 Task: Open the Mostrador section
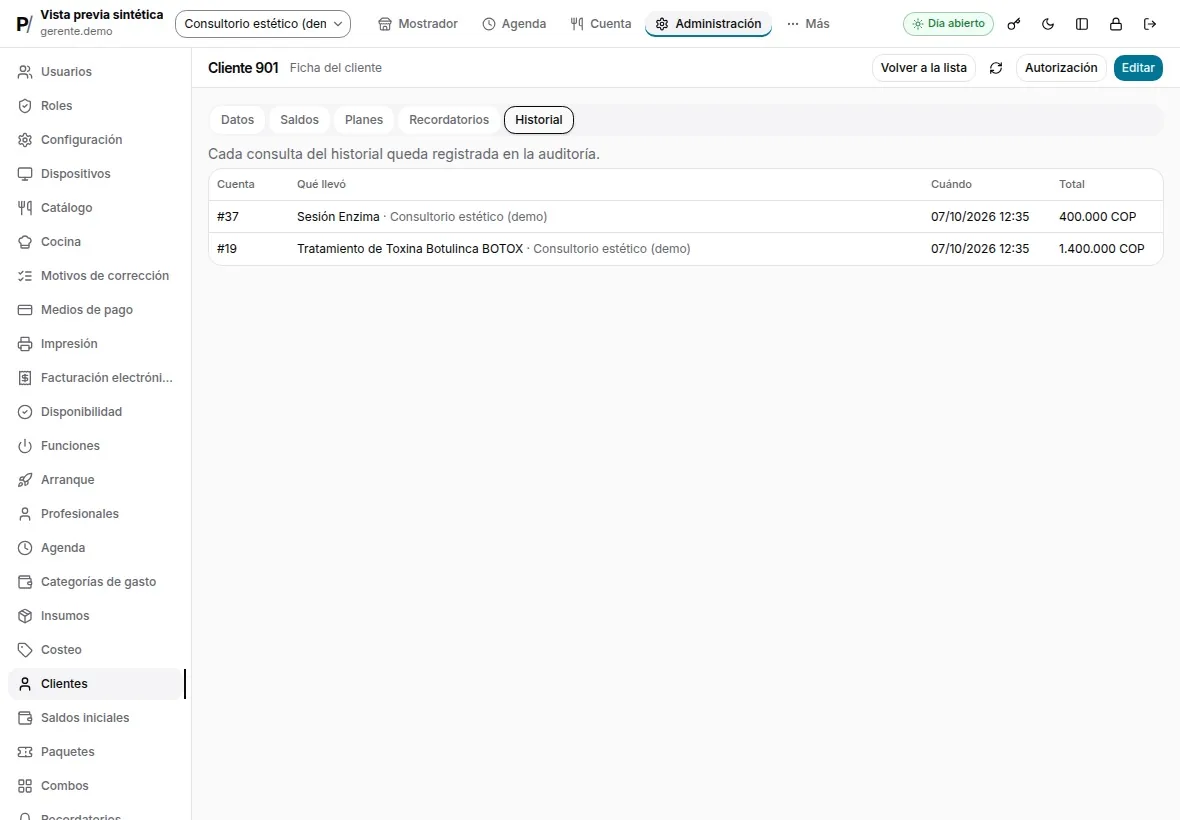click(x=418, y=24)
